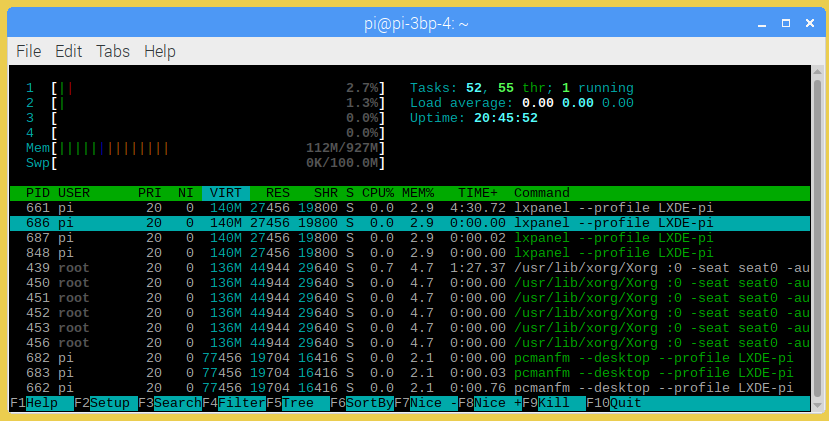This screenshot has width=829, height=421.
Task: Open the Help menu in the menu bar
Action: 160,51
